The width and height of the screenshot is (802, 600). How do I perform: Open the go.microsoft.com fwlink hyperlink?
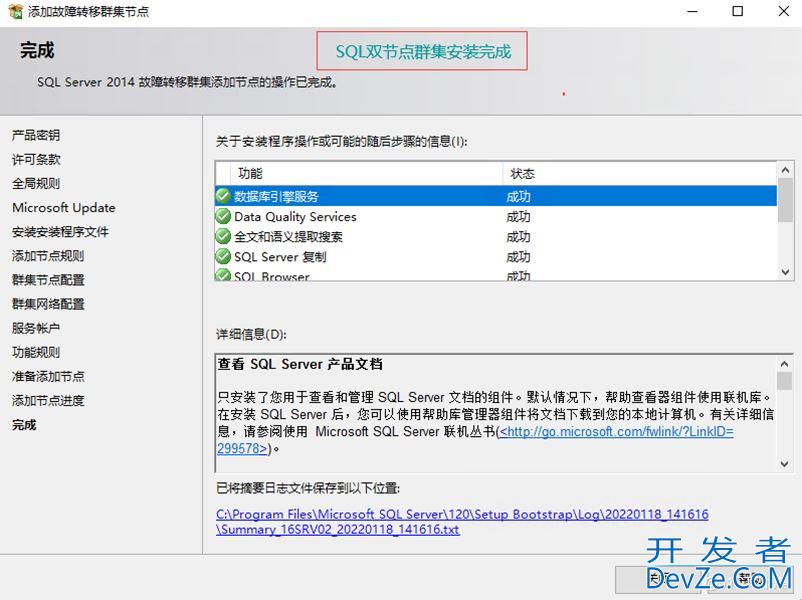tap(476, 440)
